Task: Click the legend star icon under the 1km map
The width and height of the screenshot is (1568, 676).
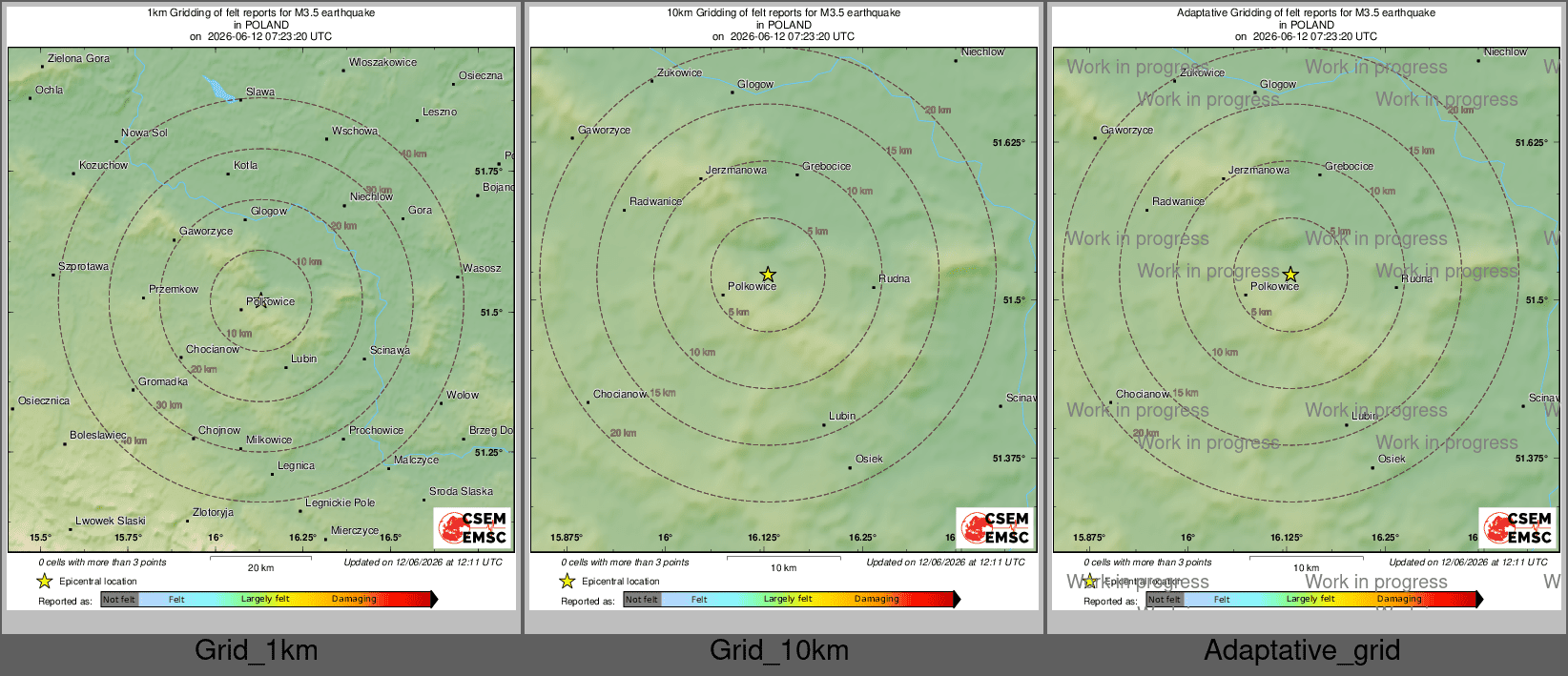Action: point(44,581)
